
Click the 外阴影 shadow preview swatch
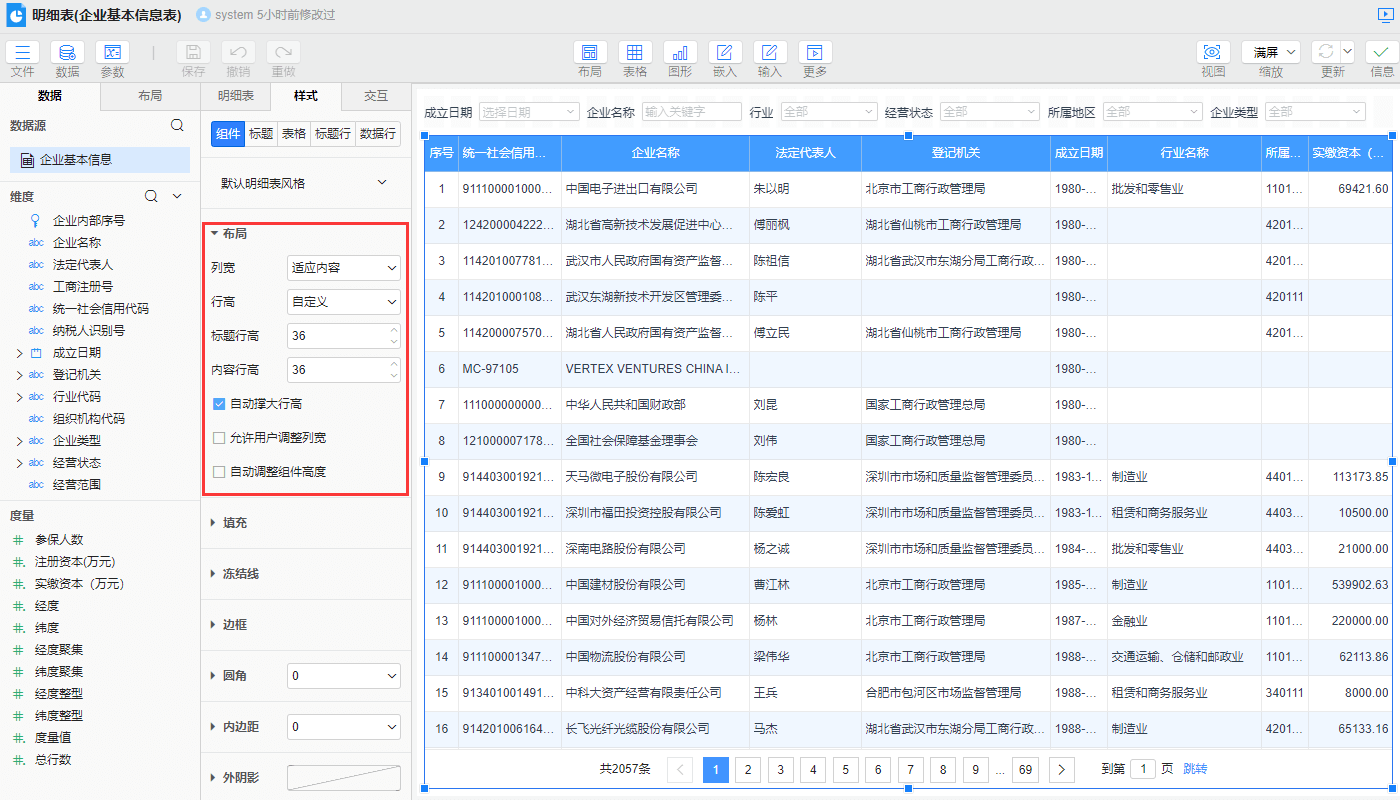[x=343, y=778]
